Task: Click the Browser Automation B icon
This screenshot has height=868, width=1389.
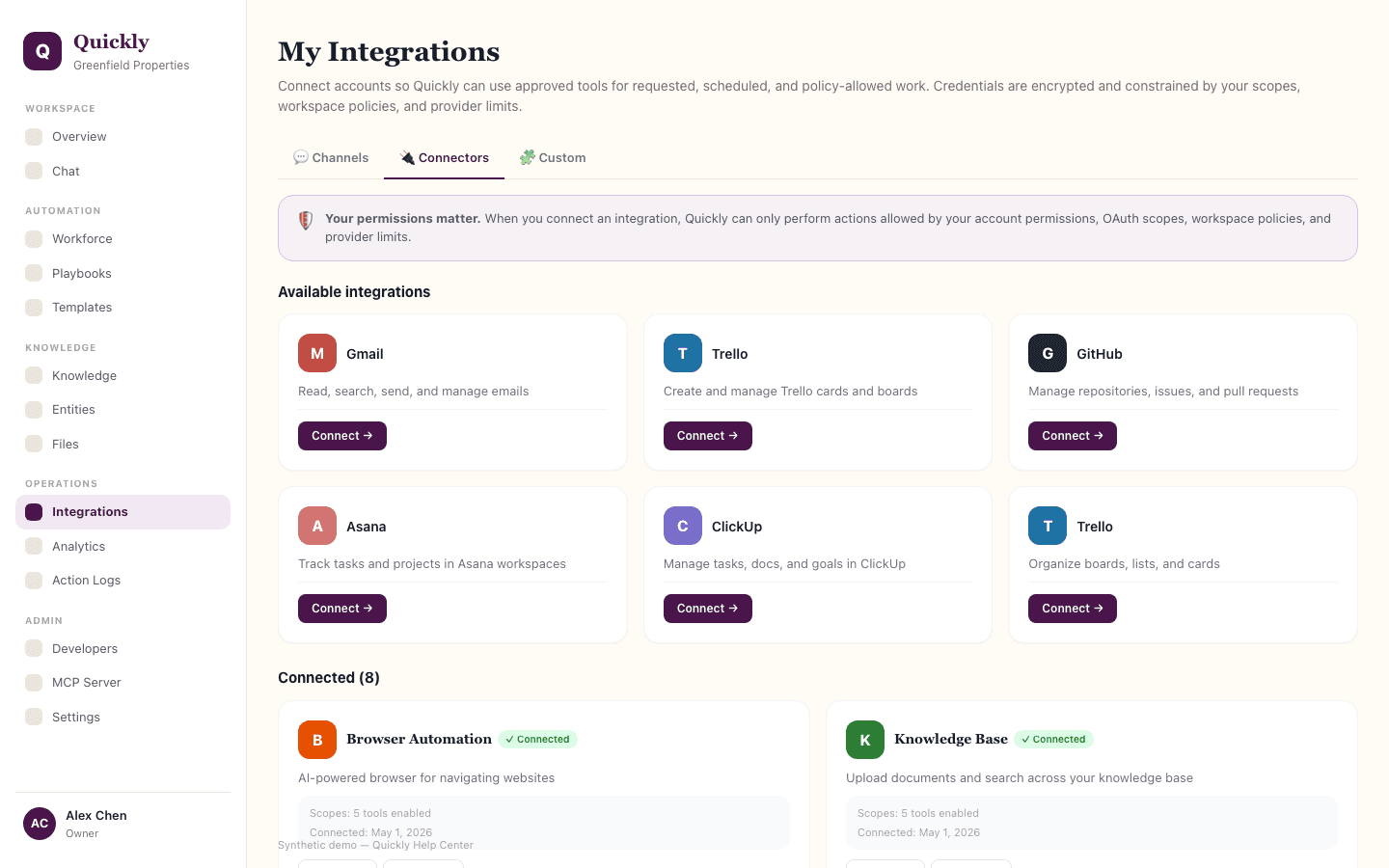Action: click(317, 740)
